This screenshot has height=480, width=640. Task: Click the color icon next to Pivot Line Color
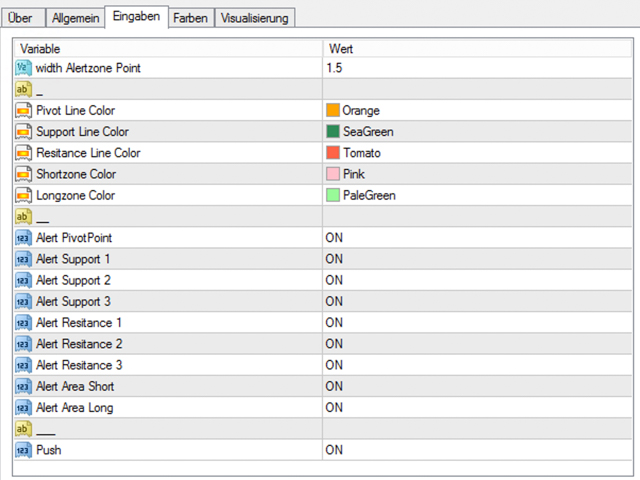(24, 110)
